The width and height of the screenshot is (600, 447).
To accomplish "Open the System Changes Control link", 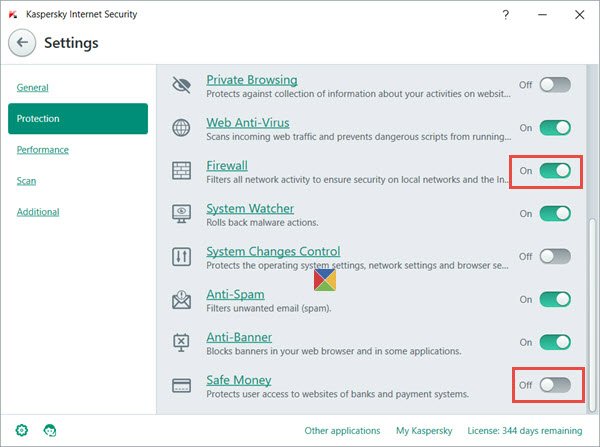I will (x=273, y=251).
